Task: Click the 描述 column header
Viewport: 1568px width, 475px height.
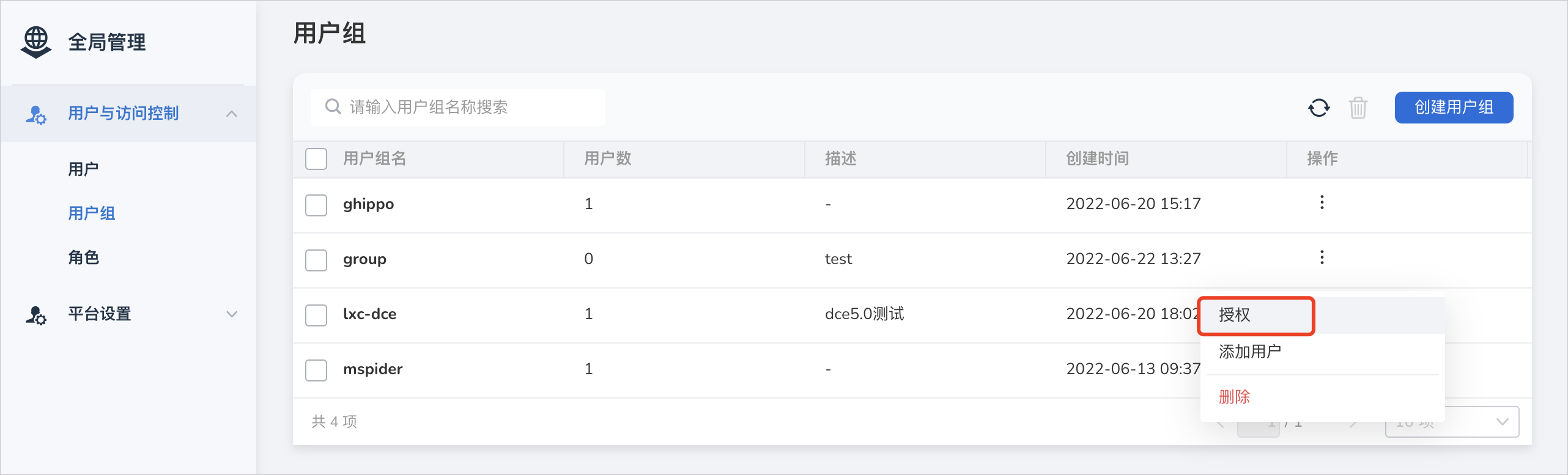Action: click(x=841, y=159)
